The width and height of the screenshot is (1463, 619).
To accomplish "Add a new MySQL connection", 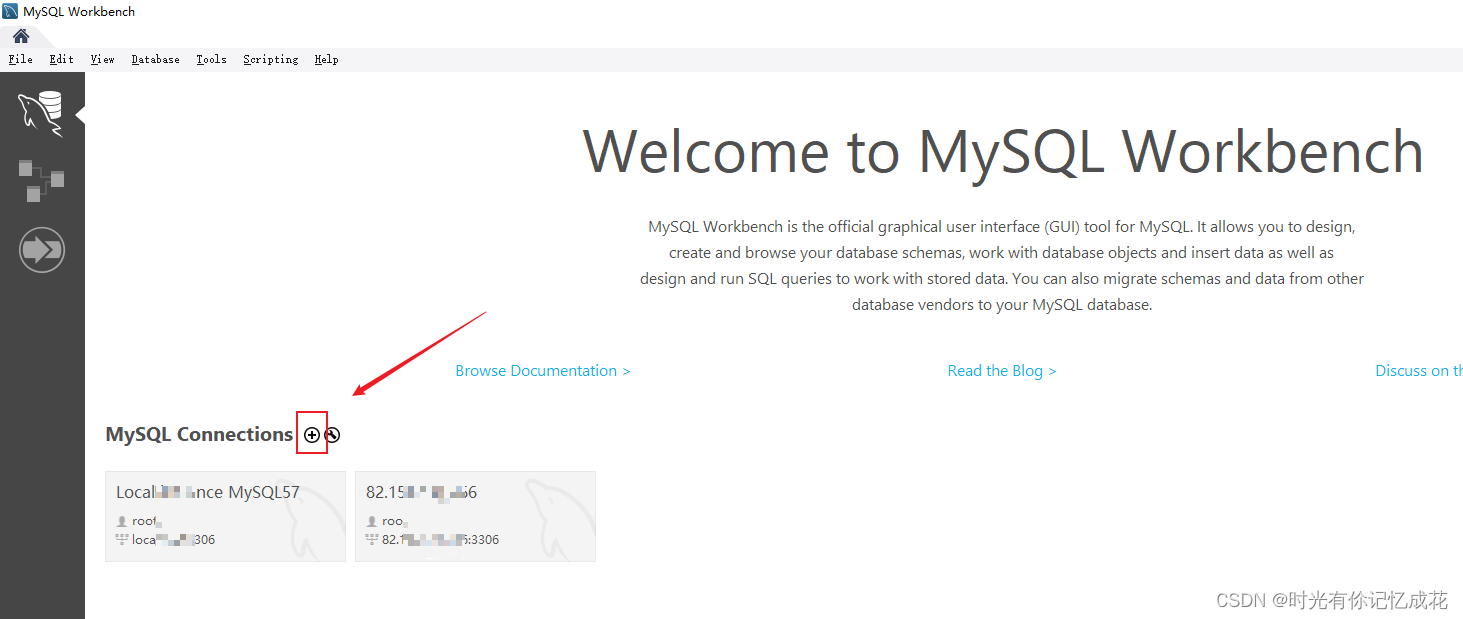I will [312, 435].
